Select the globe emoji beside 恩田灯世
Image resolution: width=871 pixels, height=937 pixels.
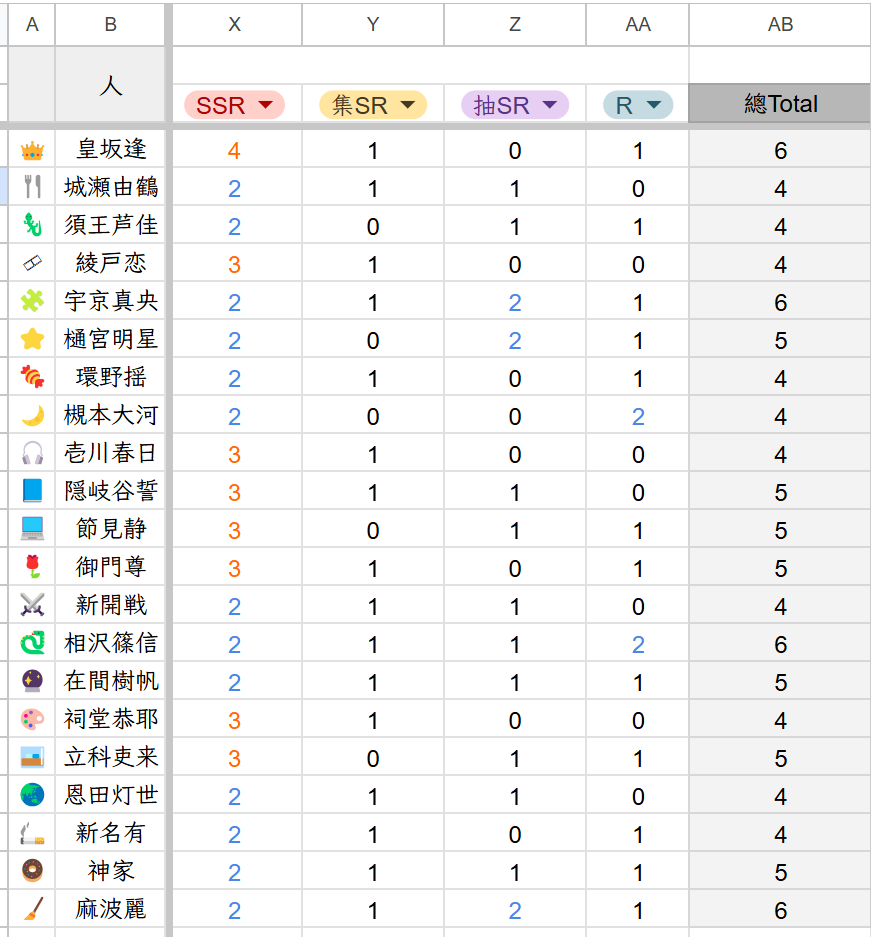pos(32,795)
